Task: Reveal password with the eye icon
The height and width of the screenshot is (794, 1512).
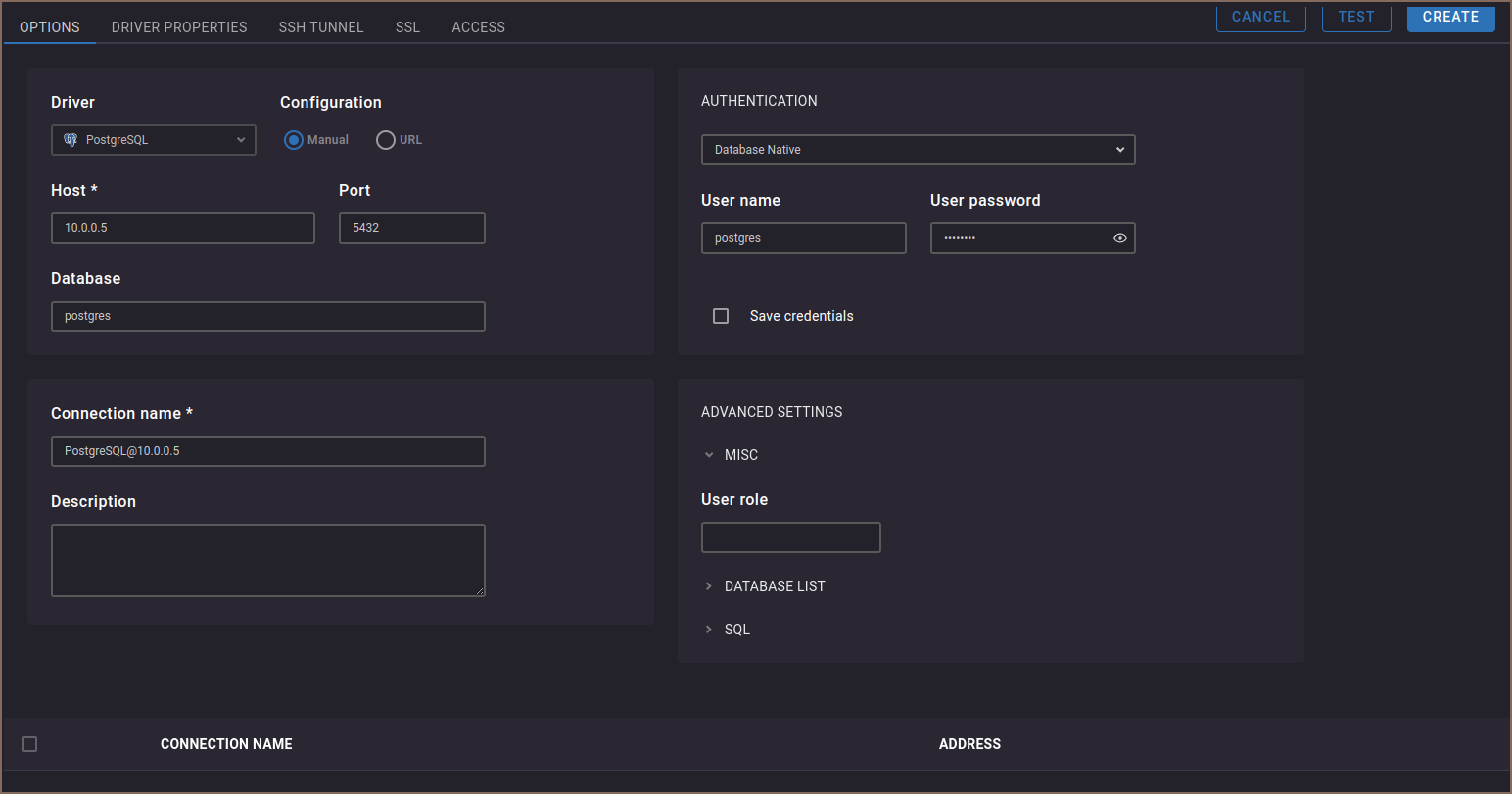Action: point(1119,238)
